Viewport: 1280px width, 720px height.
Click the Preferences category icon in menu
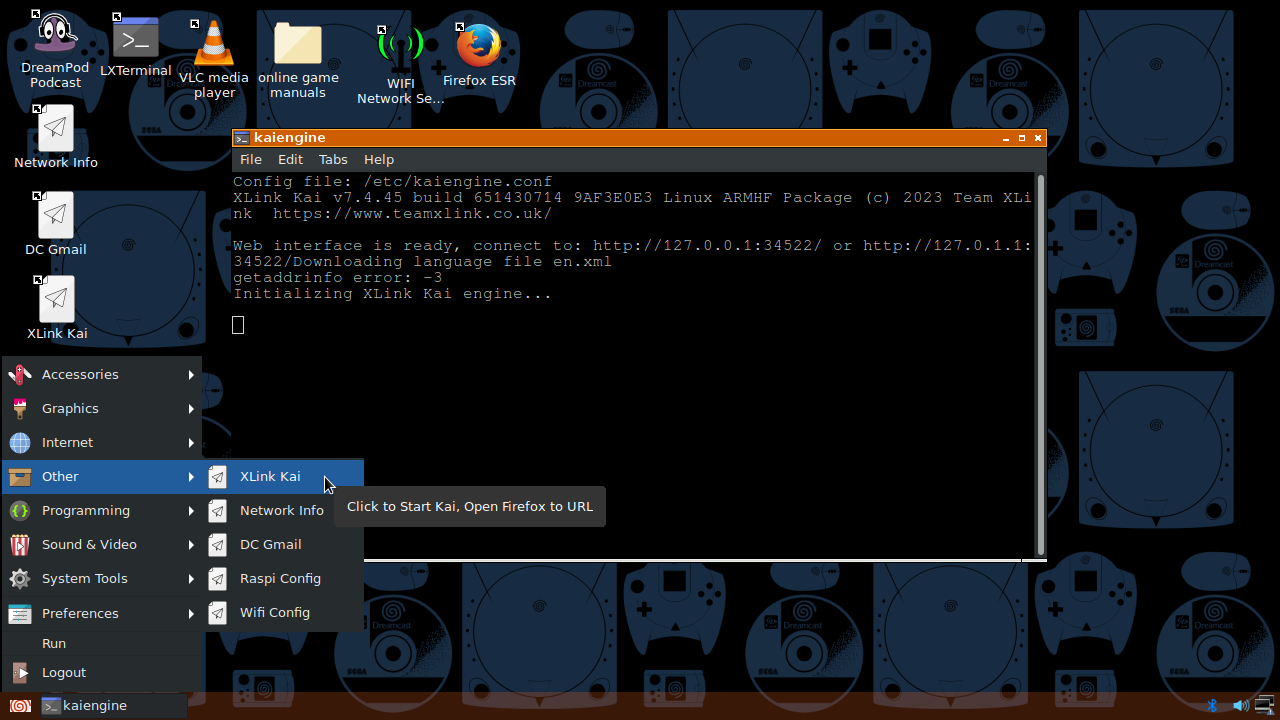[20, 613]
